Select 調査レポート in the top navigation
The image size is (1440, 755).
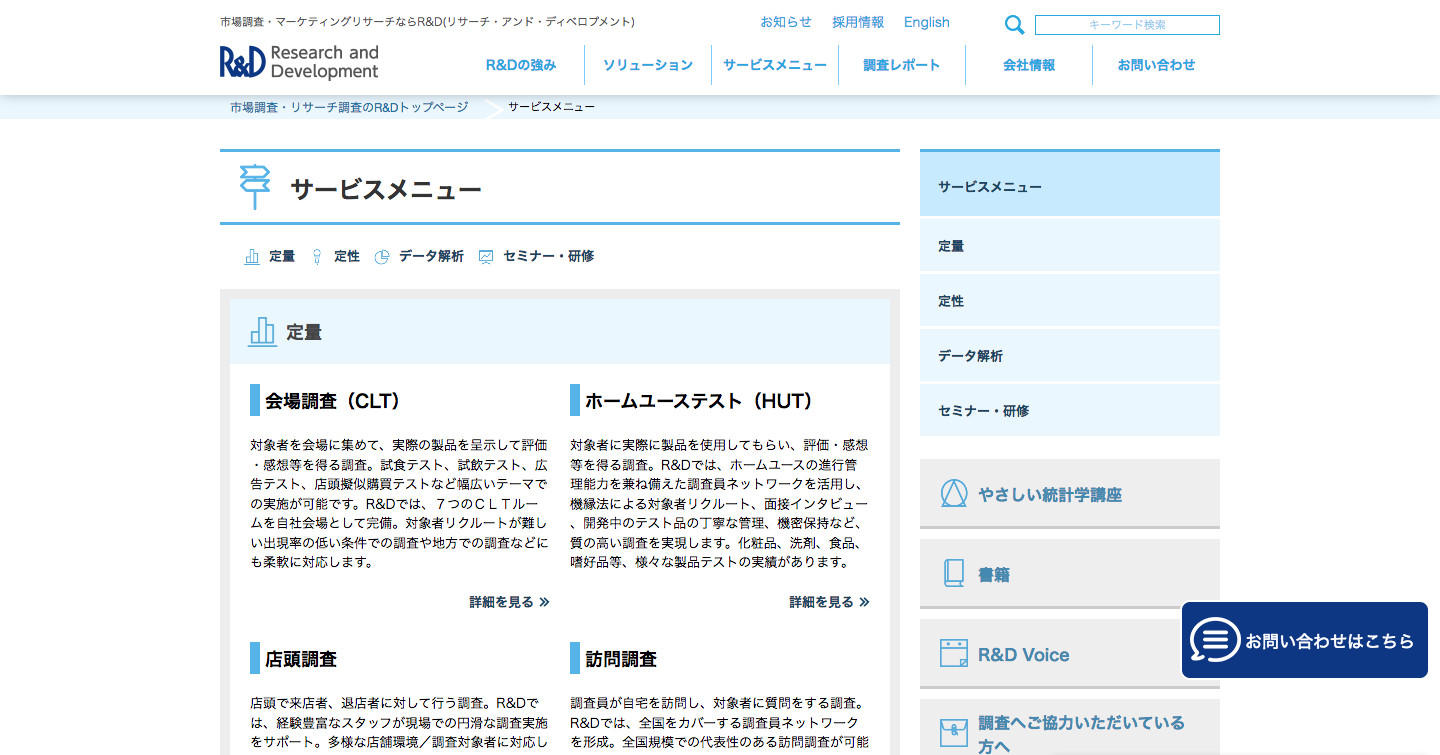coord(902,65)
